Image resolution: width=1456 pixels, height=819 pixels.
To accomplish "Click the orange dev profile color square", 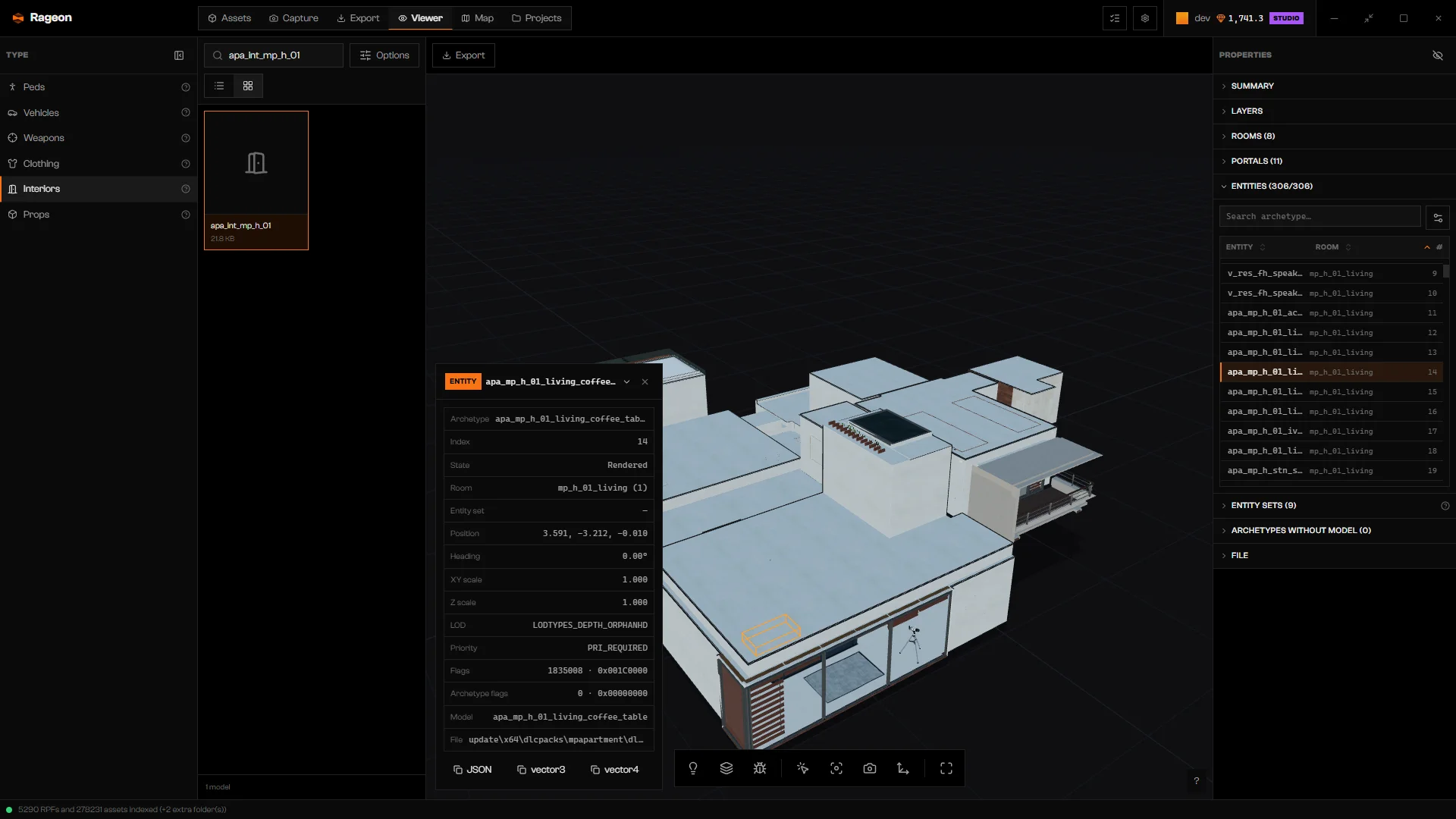I will [x=1182, y=18].
